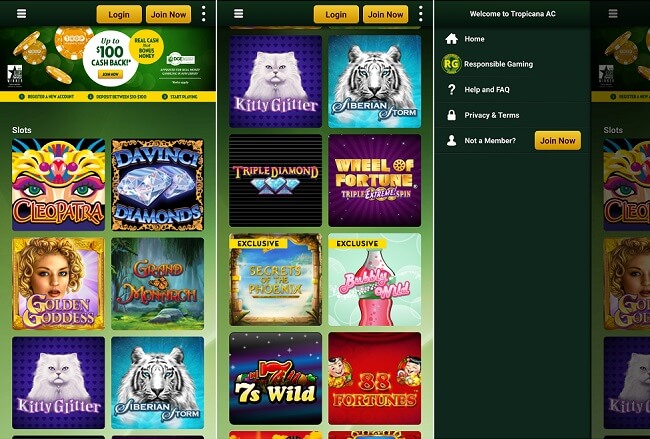Open the hamburger menu in middle screen

click(238, 14)
